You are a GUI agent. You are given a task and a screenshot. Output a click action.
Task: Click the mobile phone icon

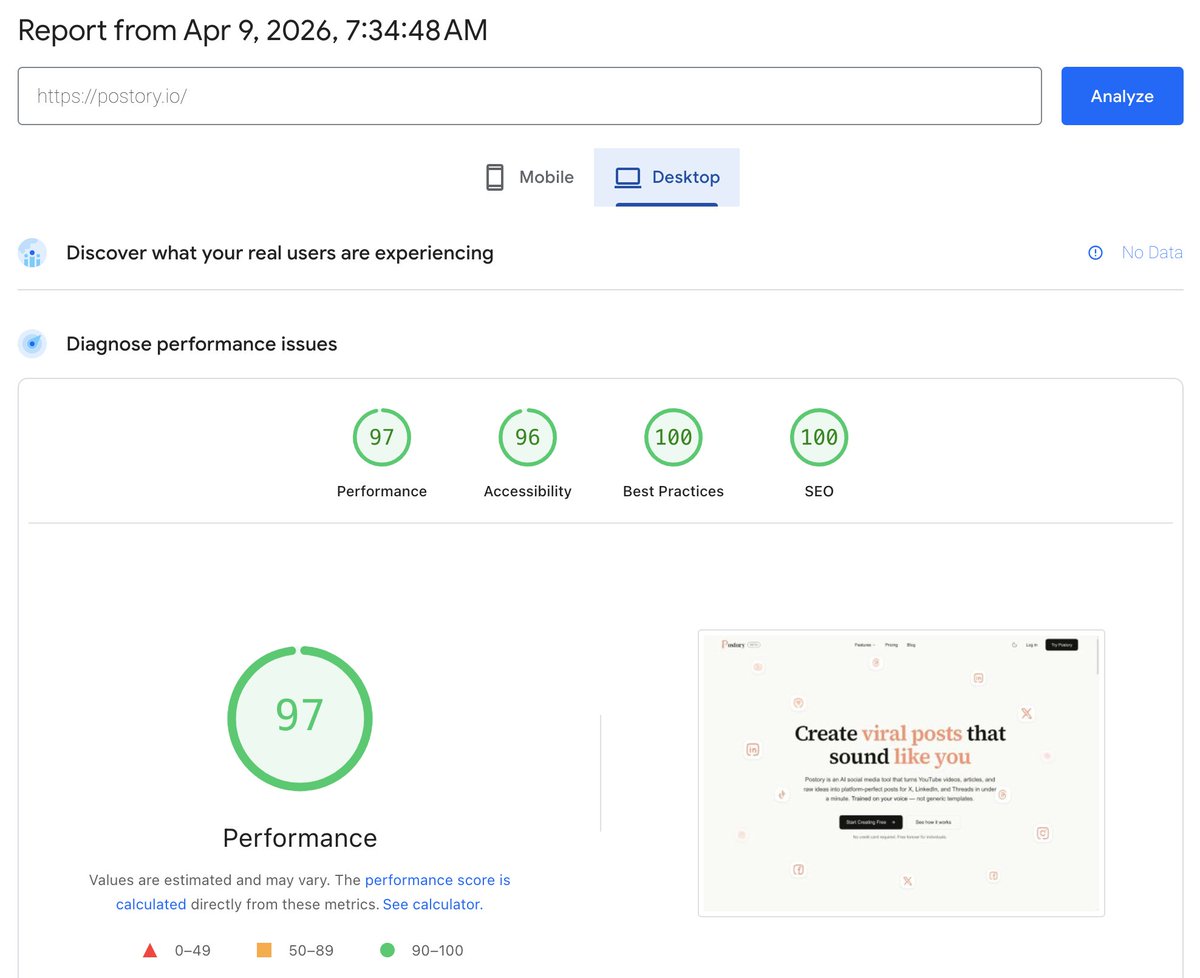[x=495, y=177]
